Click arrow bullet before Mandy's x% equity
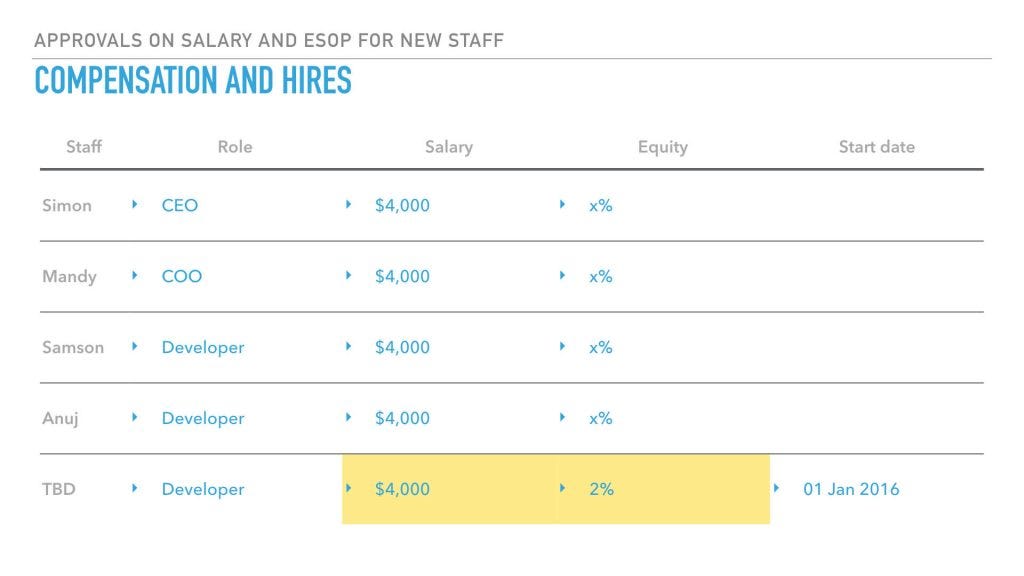The width and height of the screenshot is (1024, 576). [562, 276]
